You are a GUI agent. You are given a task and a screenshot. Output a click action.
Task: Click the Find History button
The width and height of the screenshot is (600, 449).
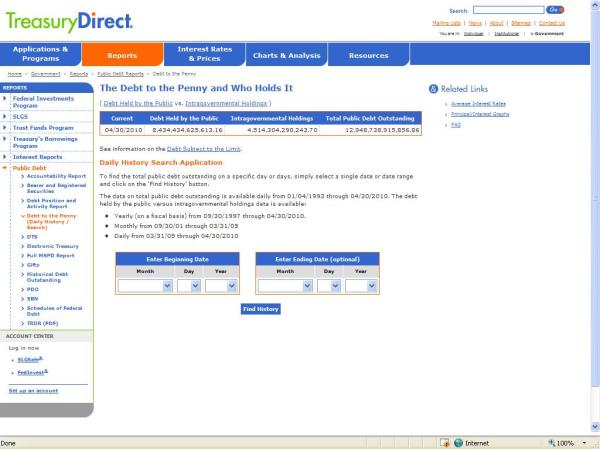[x=260, y=309]
